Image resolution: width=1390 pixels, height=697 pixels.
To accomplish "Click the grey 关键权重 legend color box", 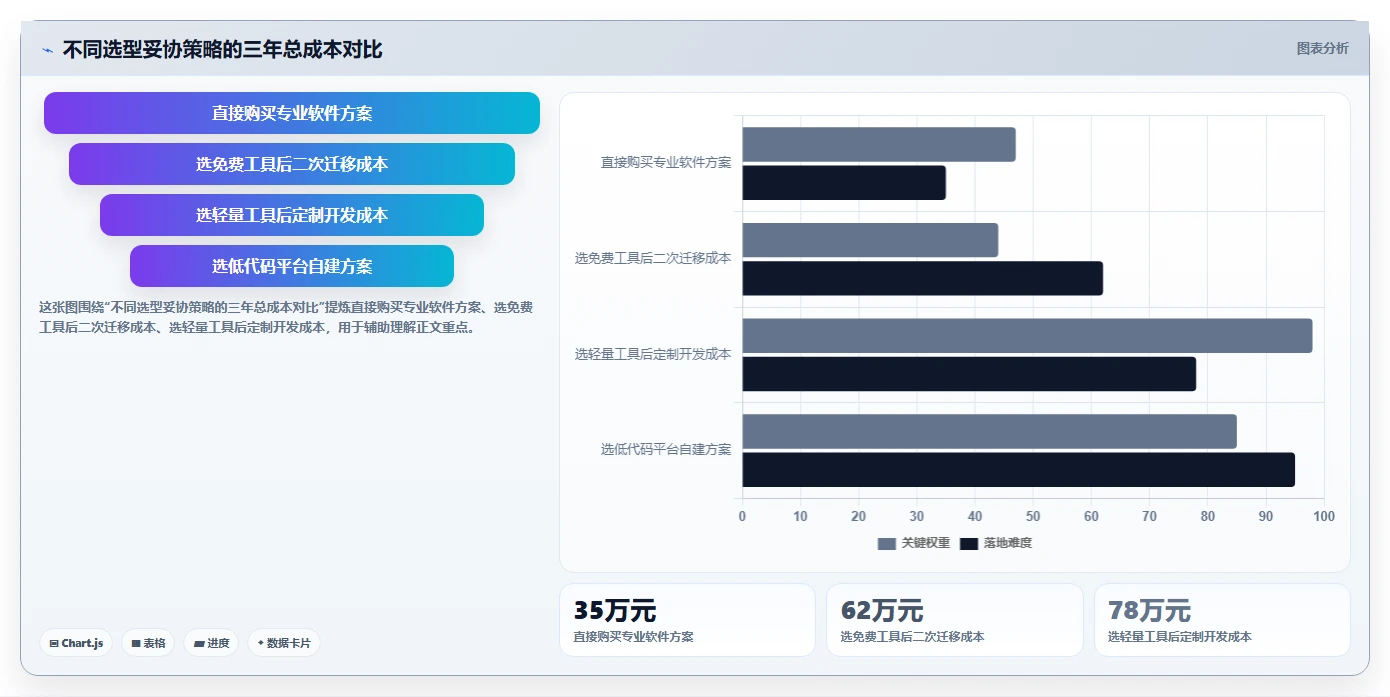I will coord(887,543).
